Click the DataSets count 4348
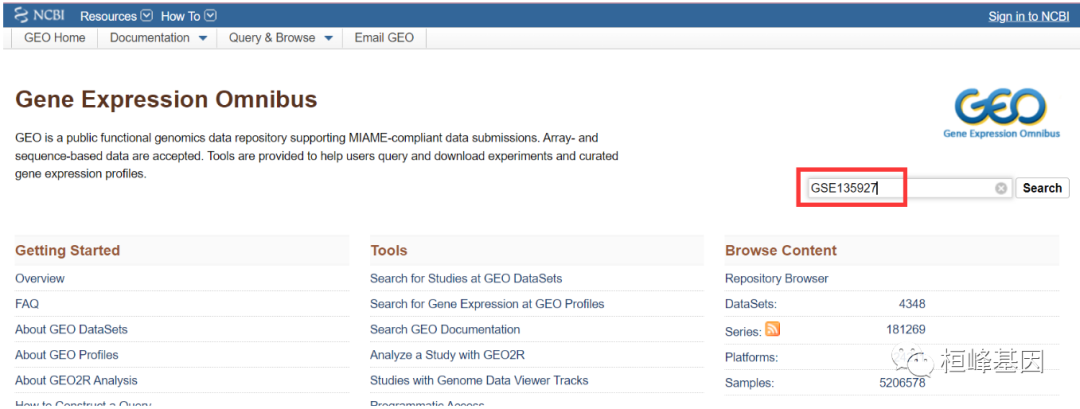 912,304
